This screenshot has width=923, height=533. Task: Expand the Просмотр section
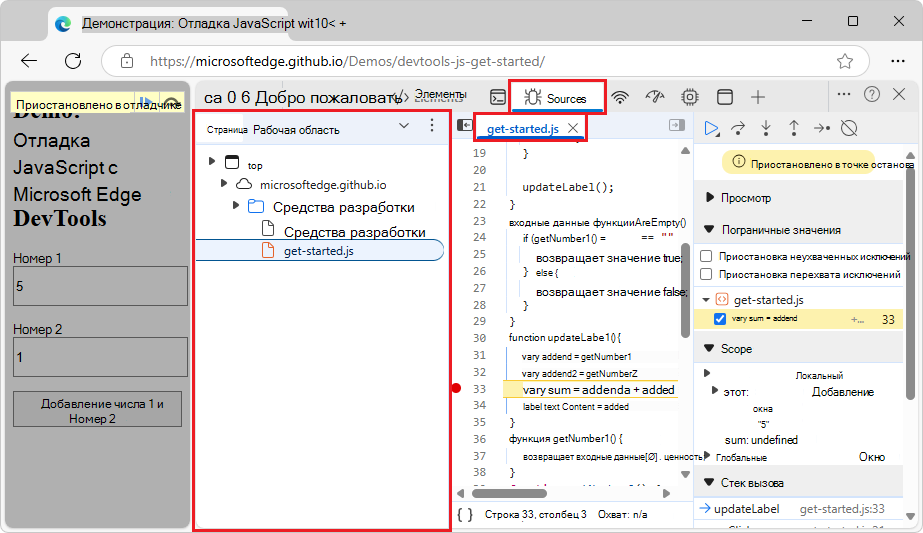709,197
